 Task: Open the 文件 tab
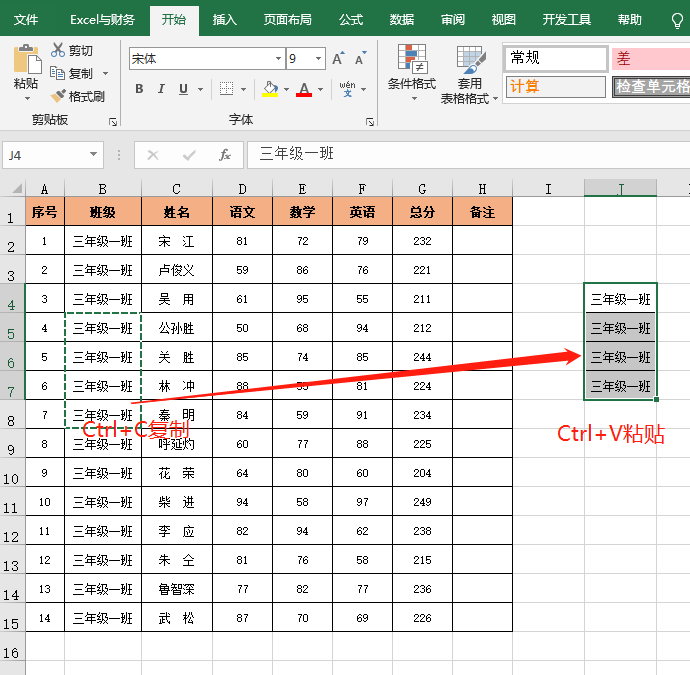(26, 20)
